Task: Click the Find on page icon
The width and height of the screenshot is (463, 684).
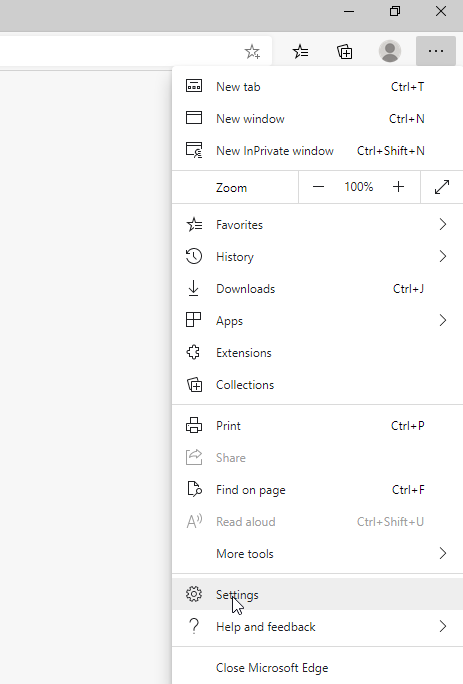Action: (194, 489)
